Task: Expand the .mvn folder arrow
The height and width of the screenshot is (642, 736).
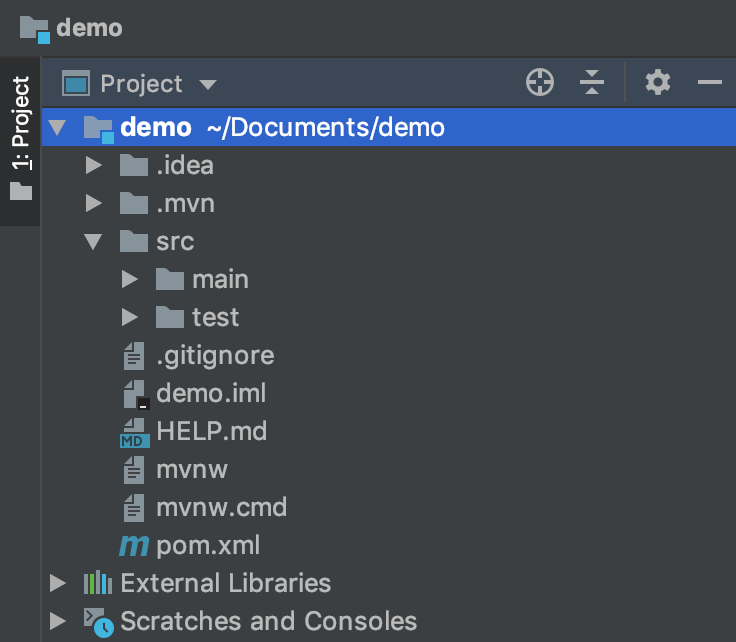Action: 94,204
